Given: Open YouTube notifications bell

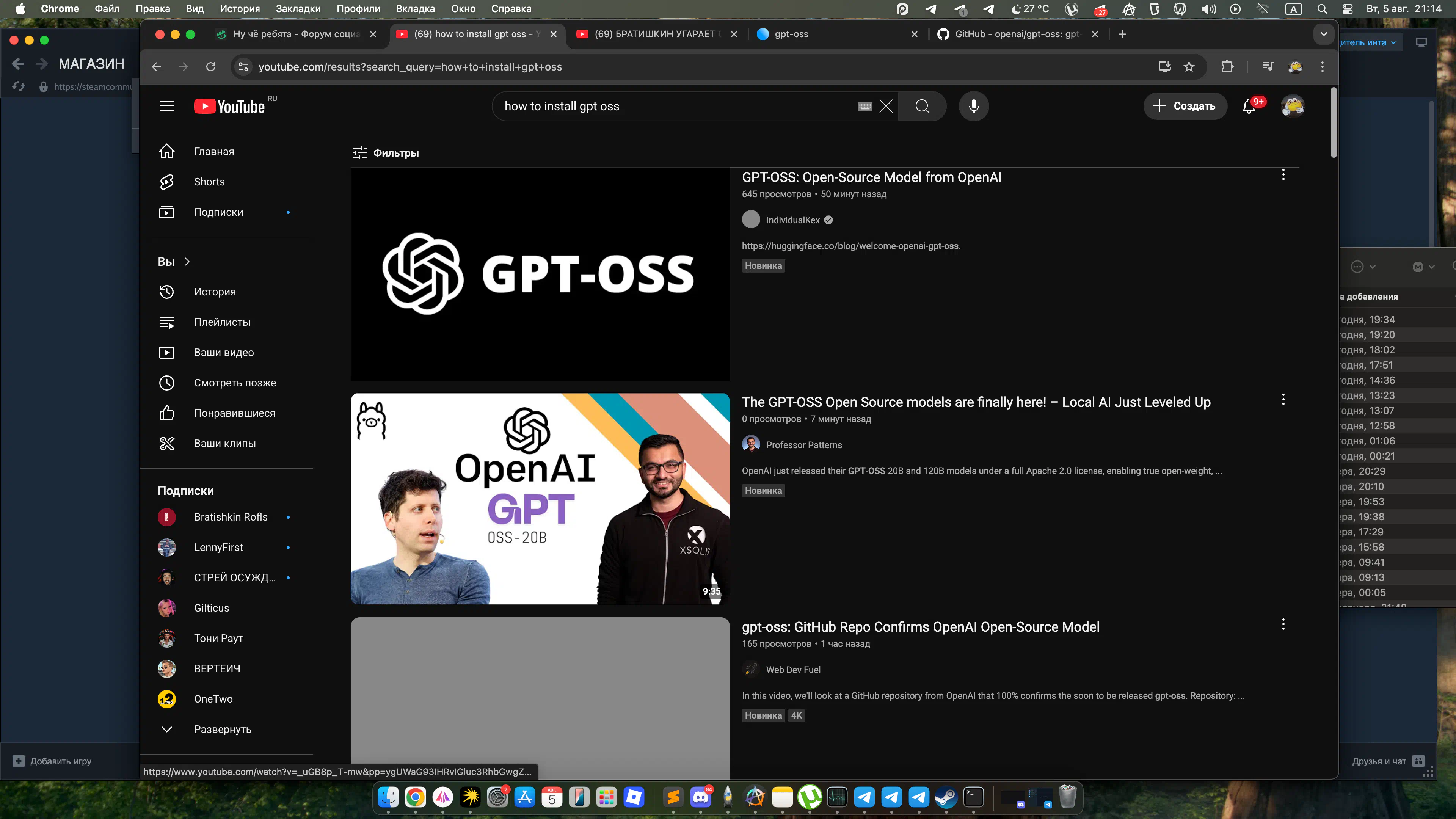Looking at the screenshot, I should point(1249,106).
